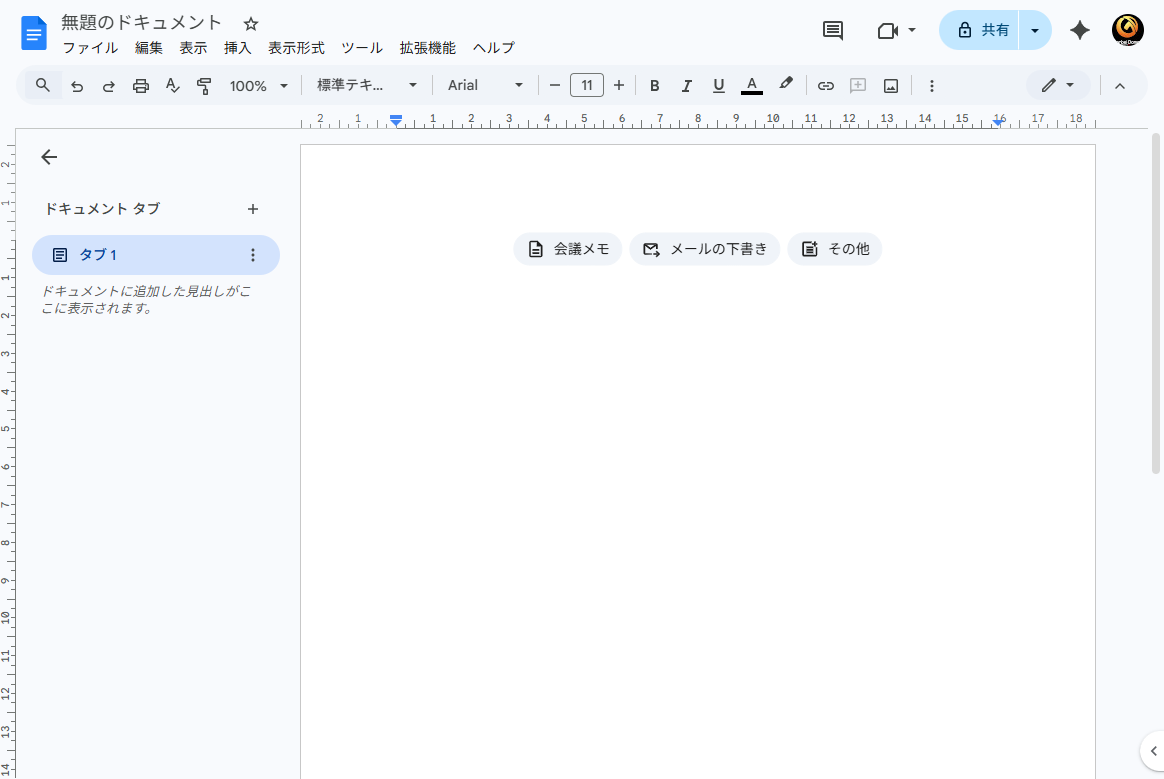The height and width of the screenshot is (779, 1164).
Task: Click the paint format roller icon
Action: [204, 86]
